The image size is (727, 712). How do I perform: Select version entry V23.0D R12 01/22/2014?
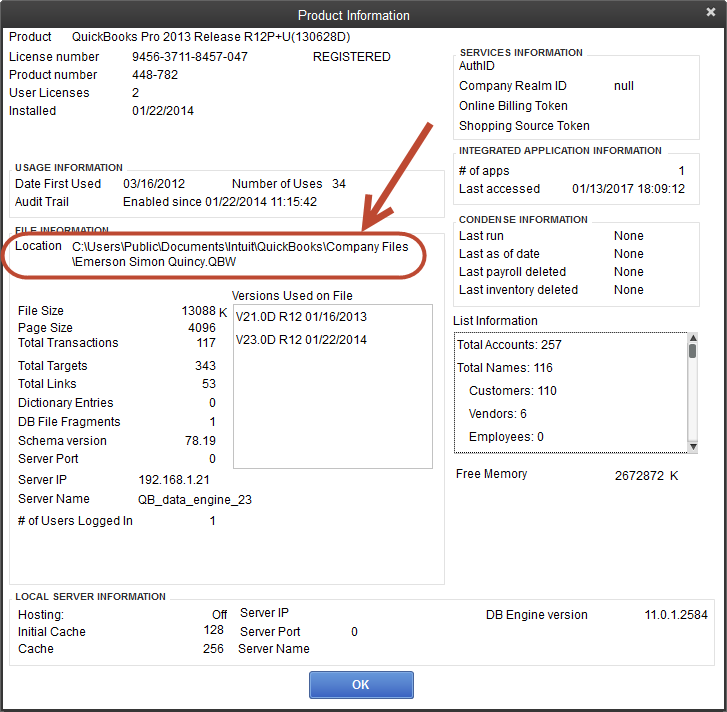click(x=301, y=340)
